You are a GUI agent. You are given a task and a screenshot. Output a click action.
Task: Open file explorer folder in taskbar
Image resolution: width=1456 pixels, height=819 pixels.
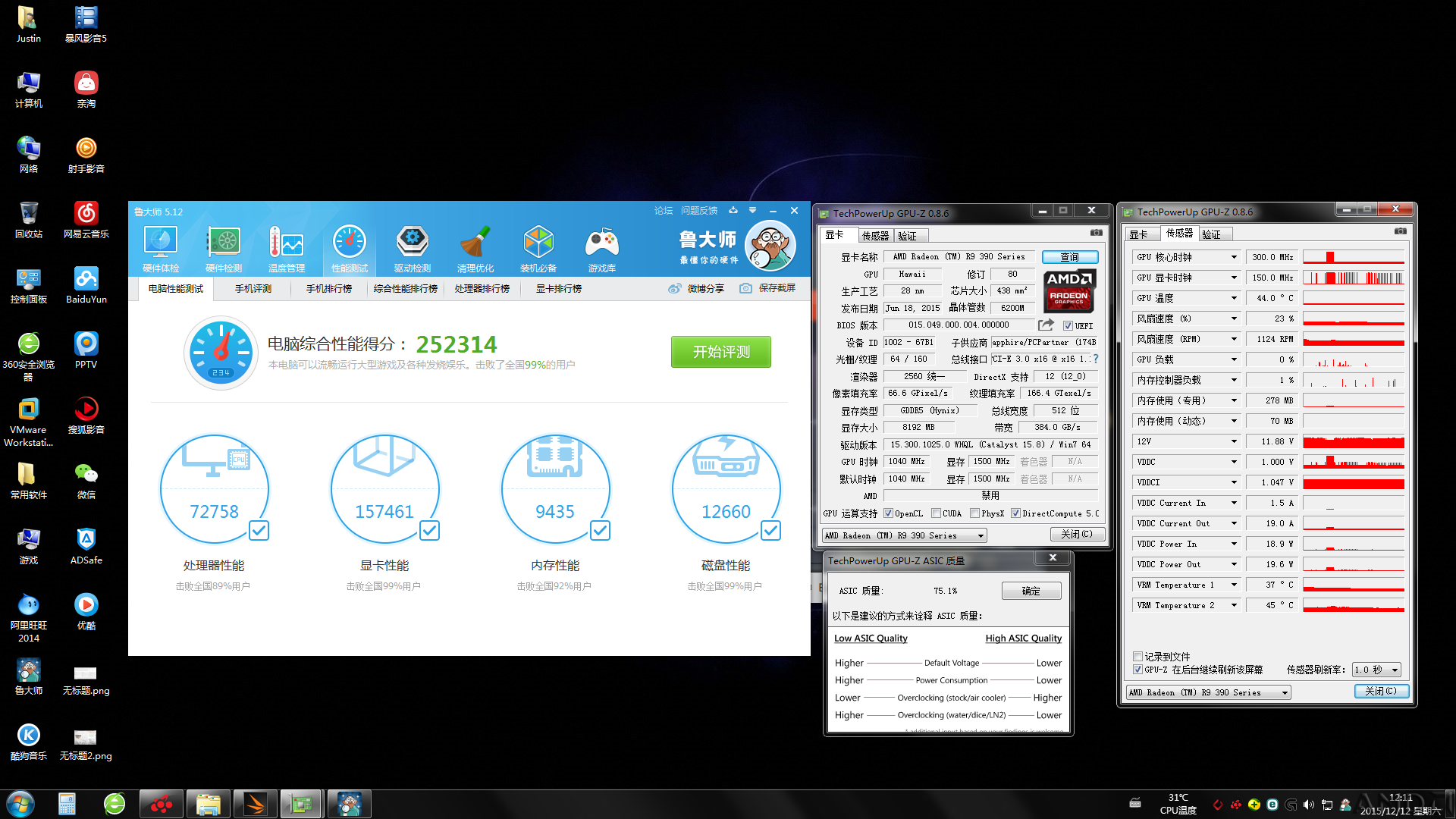click(x=208, y=804)
